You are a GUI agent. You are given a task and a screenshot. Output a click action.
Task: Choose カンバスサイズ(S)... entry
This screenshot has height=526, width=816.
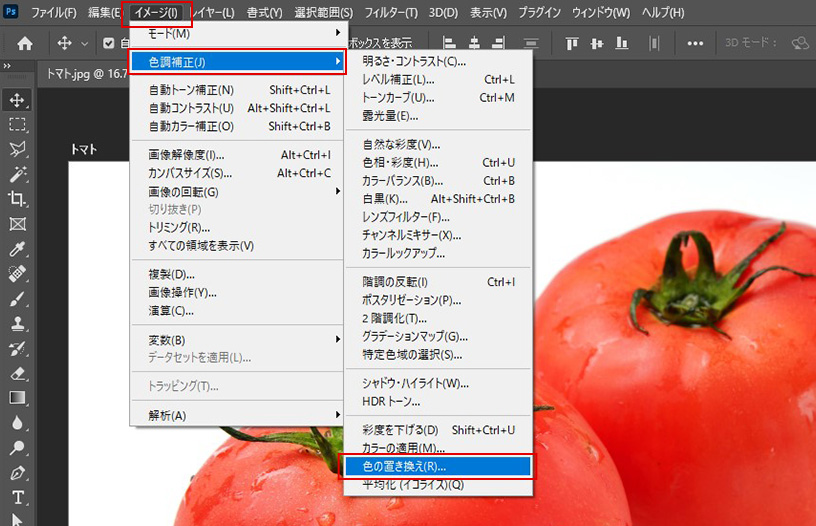[237, 173]
